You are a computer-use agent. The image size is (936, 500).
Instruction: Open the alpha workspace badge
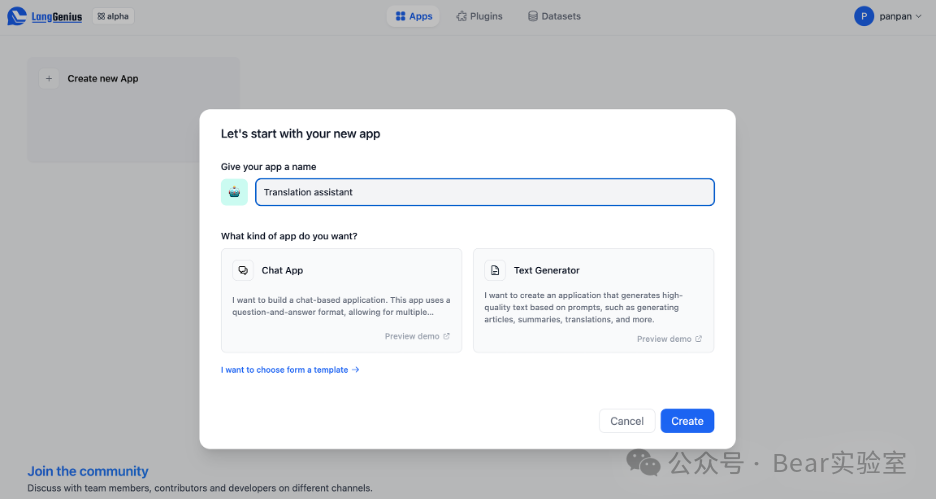point(114,16)
